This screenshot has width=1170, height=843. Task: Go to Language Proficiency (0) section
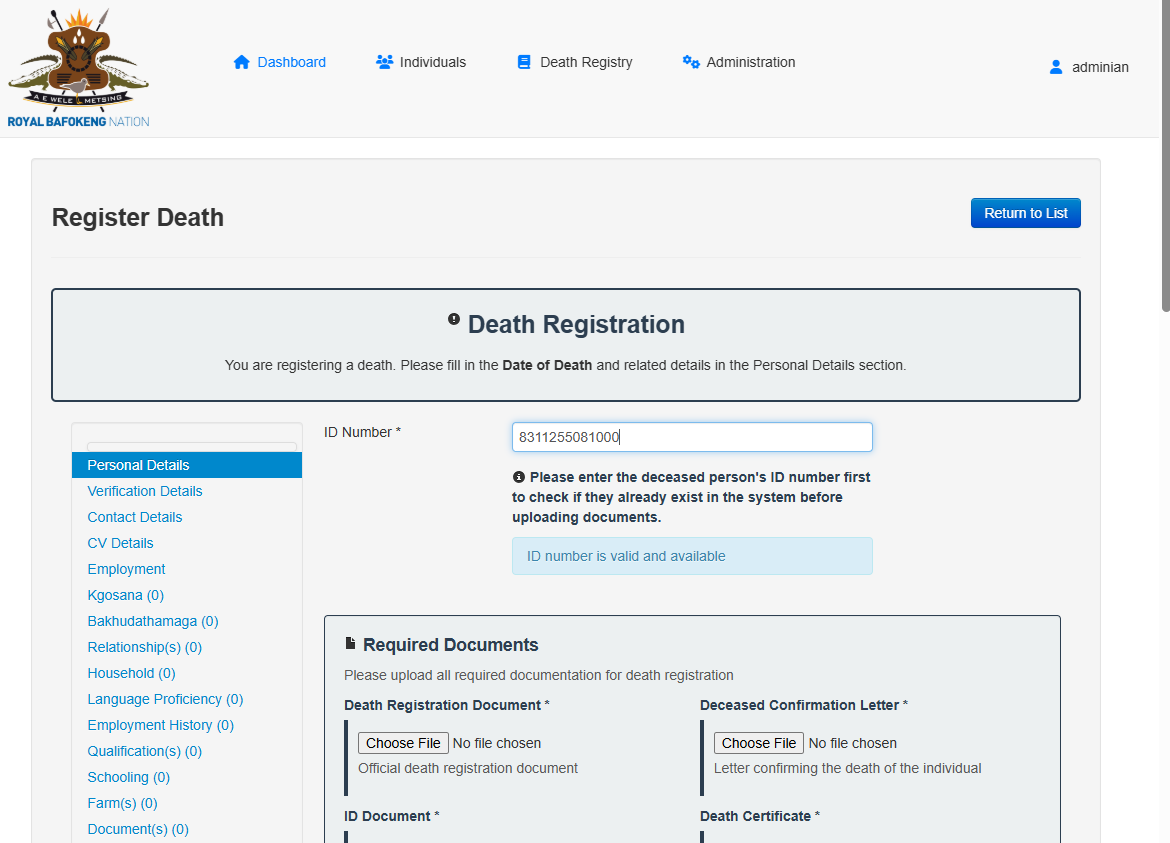click(x=165, y=699)
